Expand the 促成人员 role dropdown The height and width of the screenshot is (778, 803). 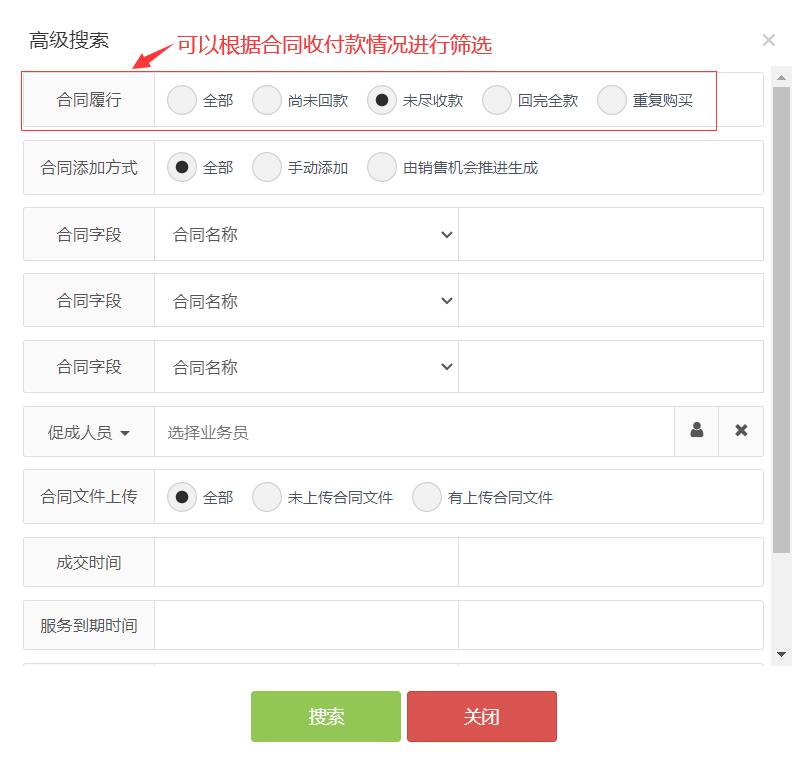click(89, 433)
